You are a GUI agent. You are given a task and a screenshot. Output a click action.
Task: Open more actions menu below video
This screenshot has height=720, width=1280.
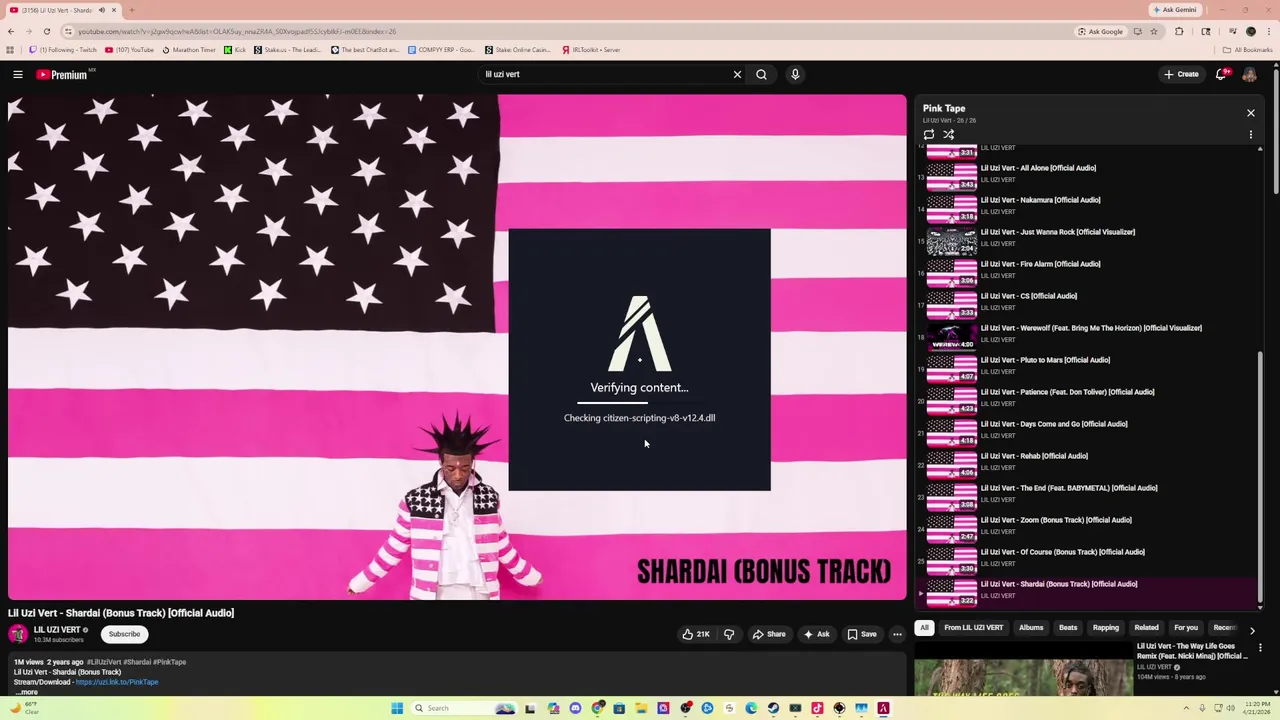click(897, 634)
